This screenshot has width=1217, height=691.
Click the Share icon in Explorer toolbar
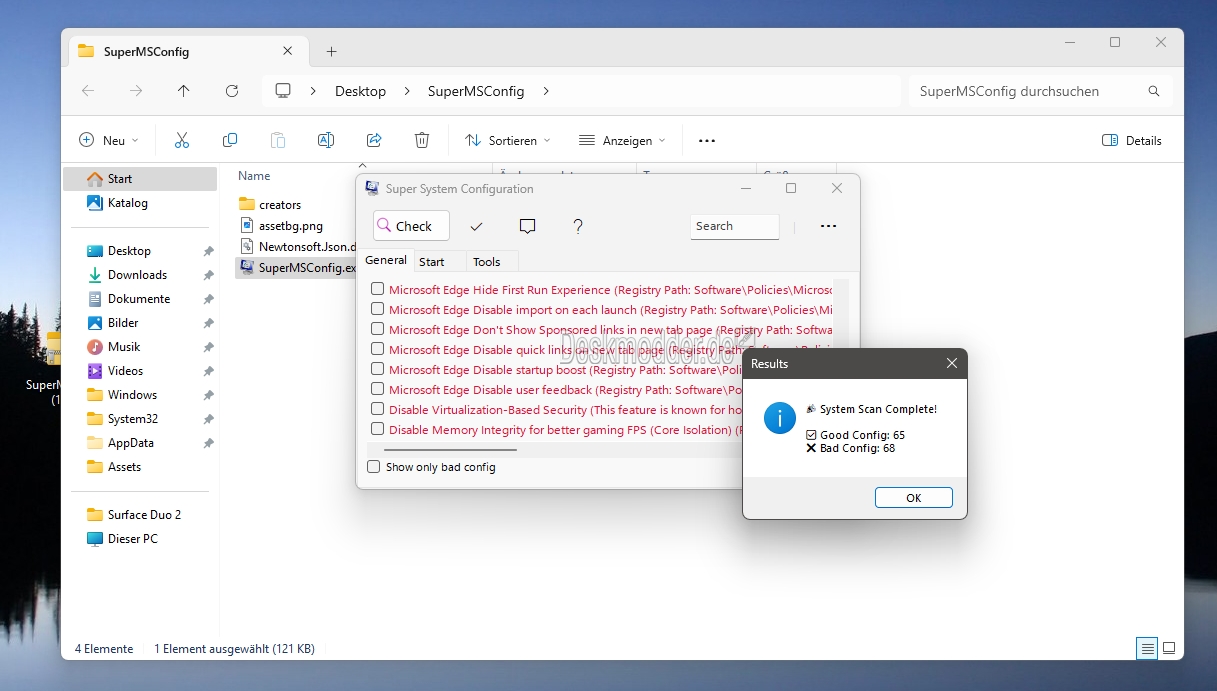pyautogui.click(x=374, y=141)
